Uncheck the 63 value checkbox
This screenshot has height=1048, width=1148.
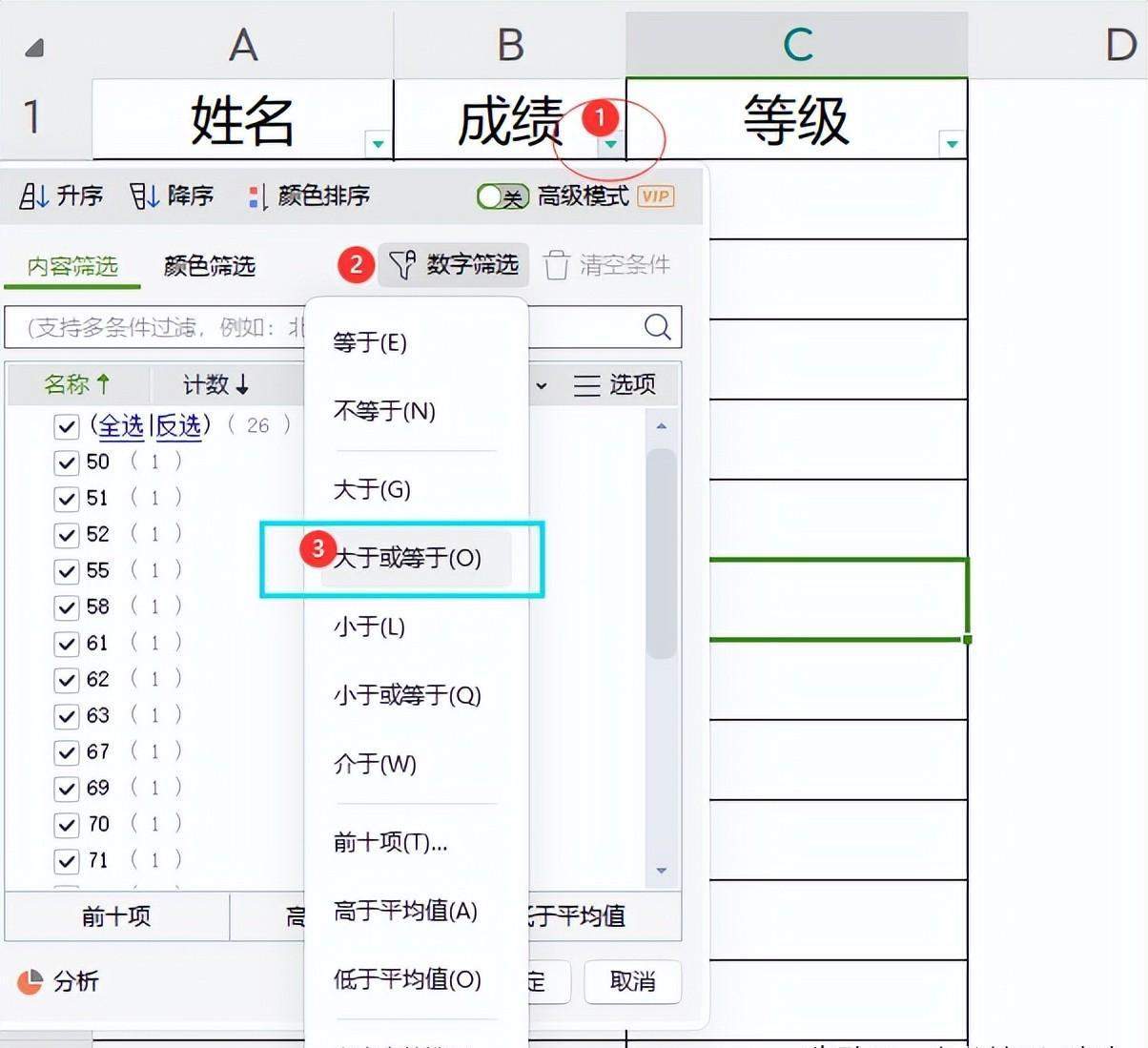66,716
